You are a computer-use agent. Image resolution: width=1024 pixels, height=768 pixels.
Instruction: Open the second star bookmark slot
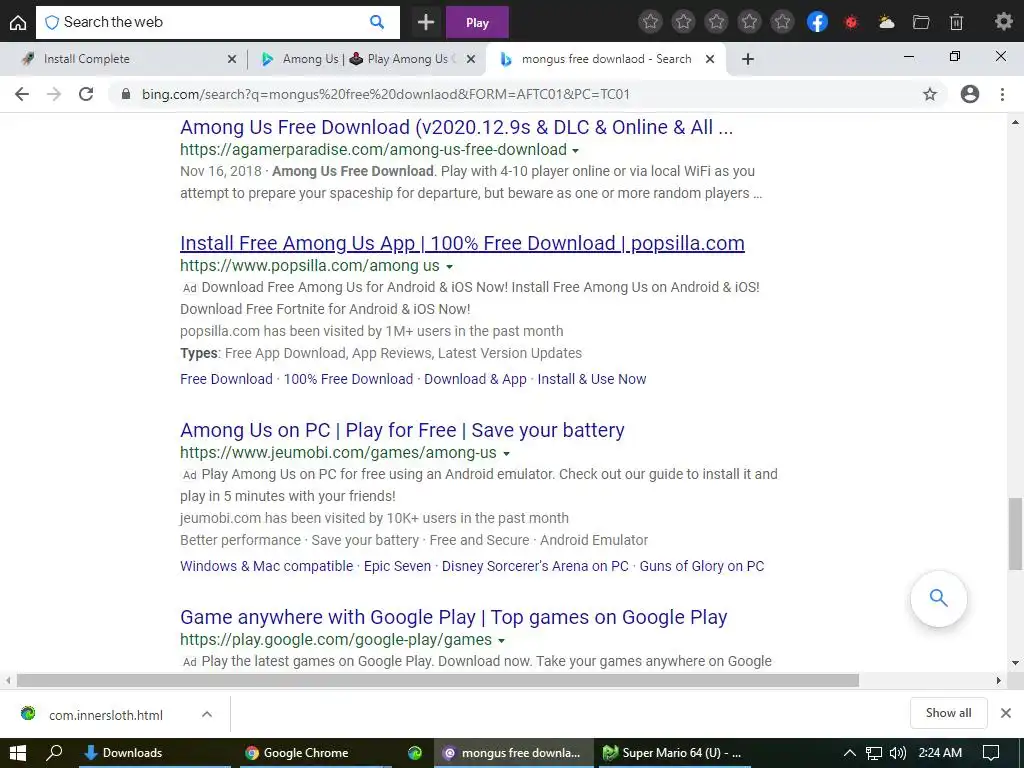[683, 22]
